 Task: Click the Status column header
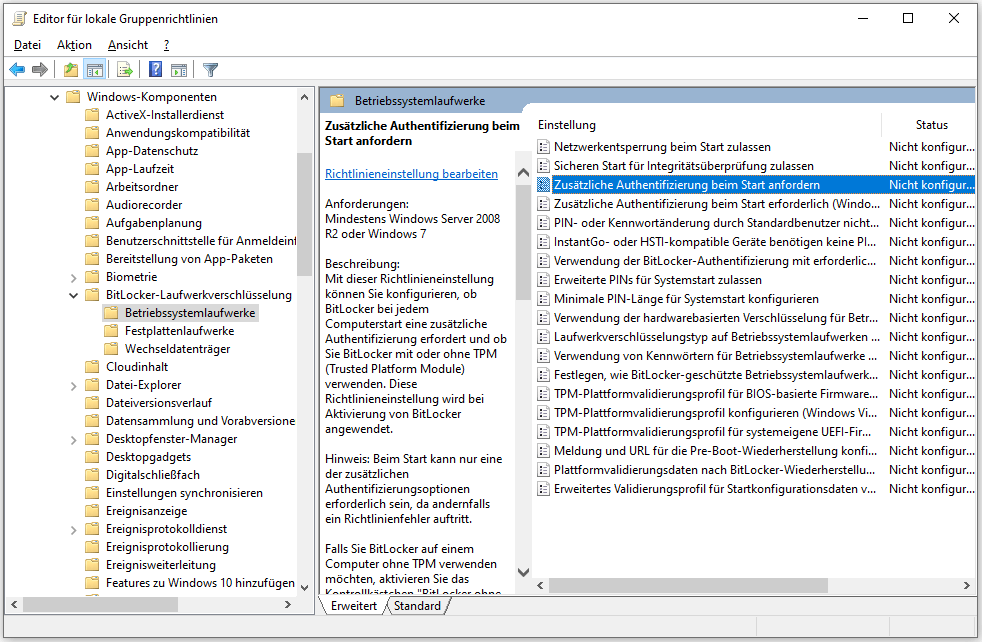pos(931,125)
